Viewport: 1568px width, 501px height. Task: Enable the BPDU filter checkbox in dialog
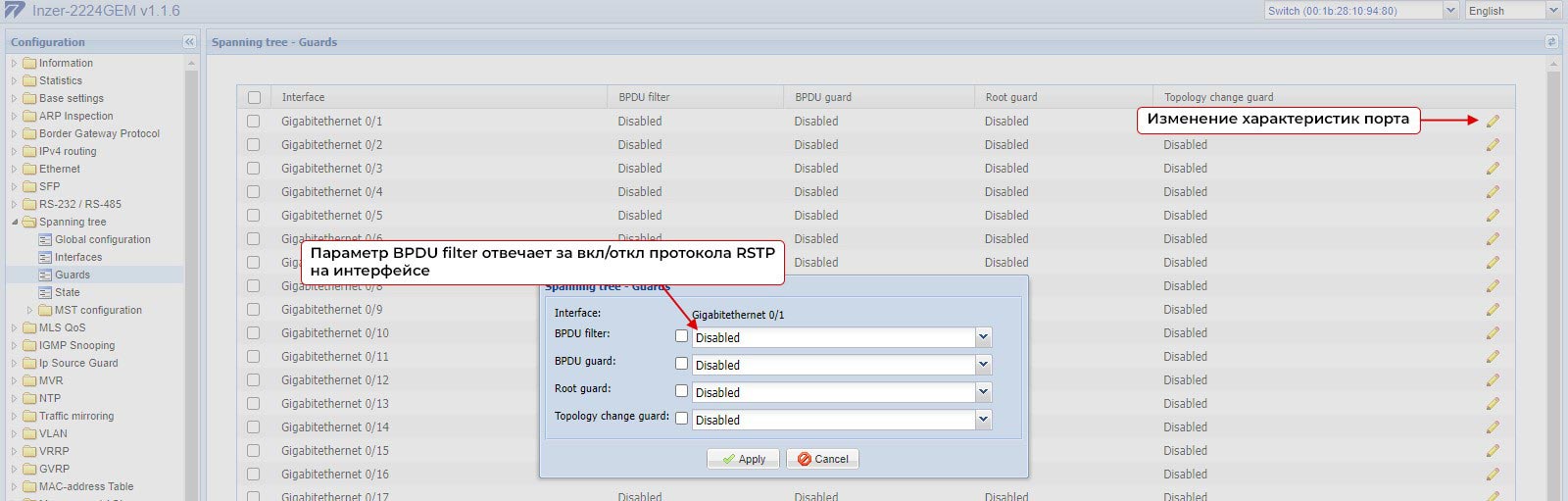tap(682, 336)
